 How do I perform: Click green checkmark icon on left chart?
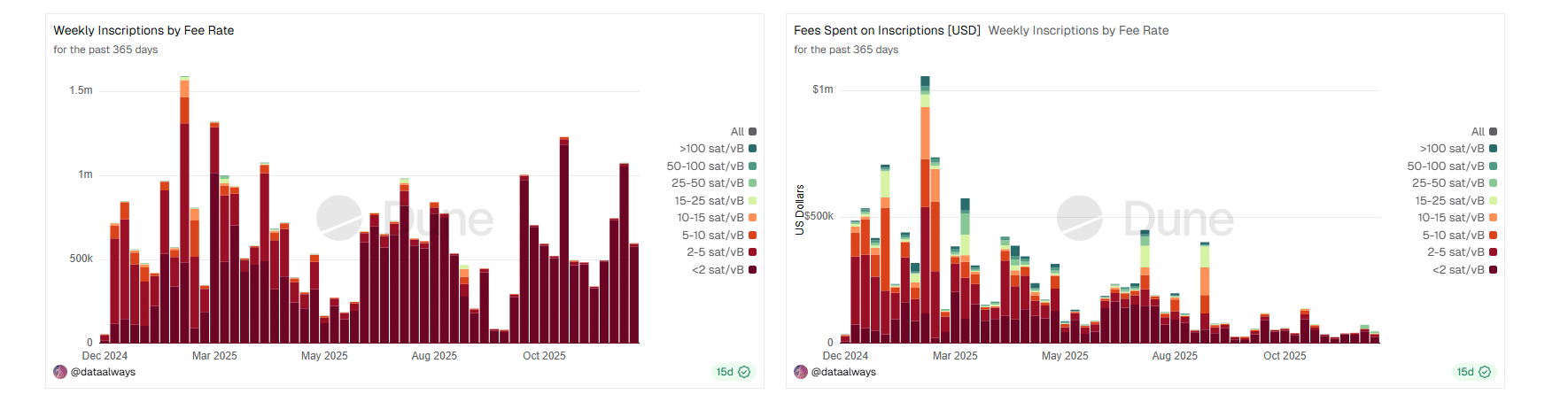[744, 372]
